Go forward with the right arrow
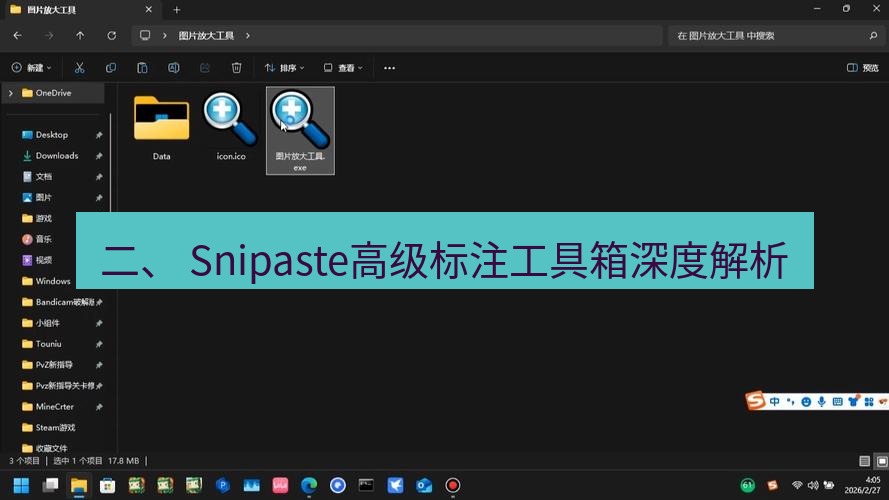 pos(49,35)
